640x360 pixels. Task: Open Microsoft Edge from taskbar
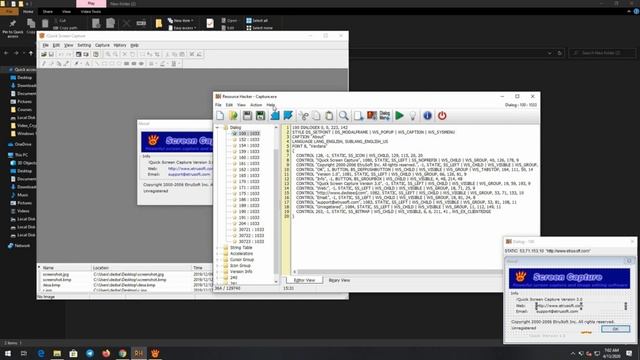coord(41,353)
